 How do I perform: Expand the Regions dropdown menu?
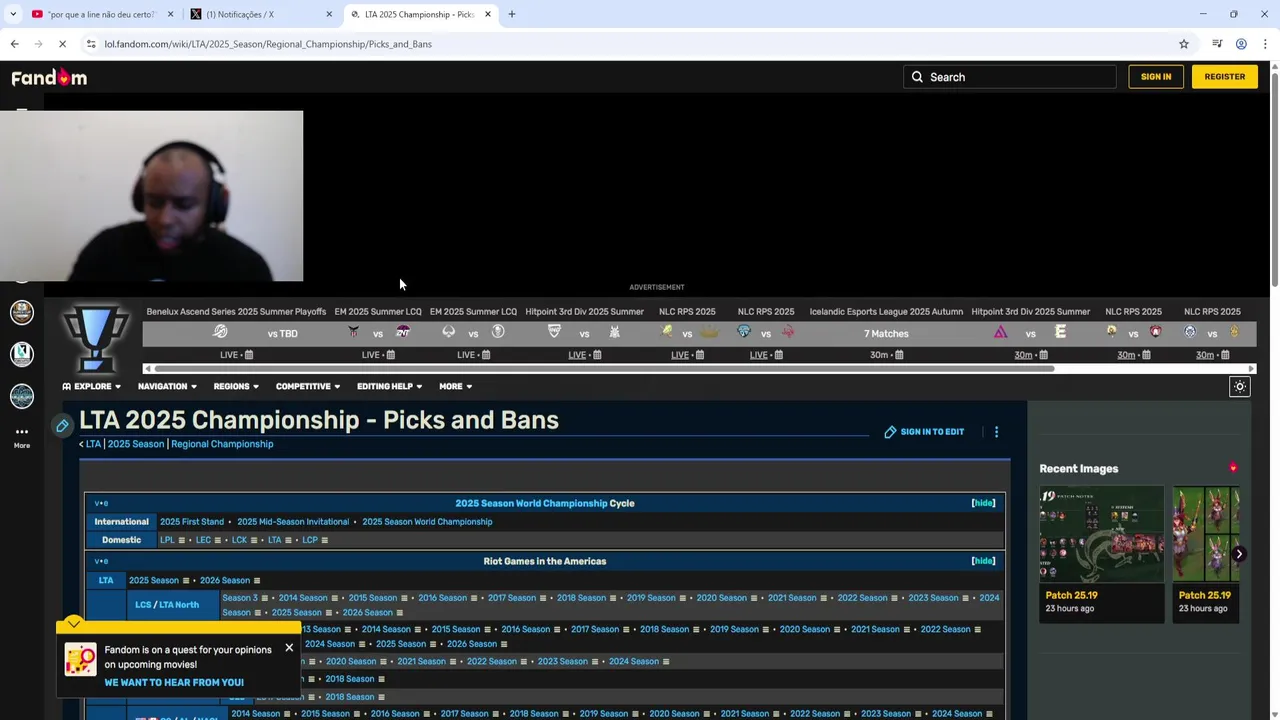point(236,386)
